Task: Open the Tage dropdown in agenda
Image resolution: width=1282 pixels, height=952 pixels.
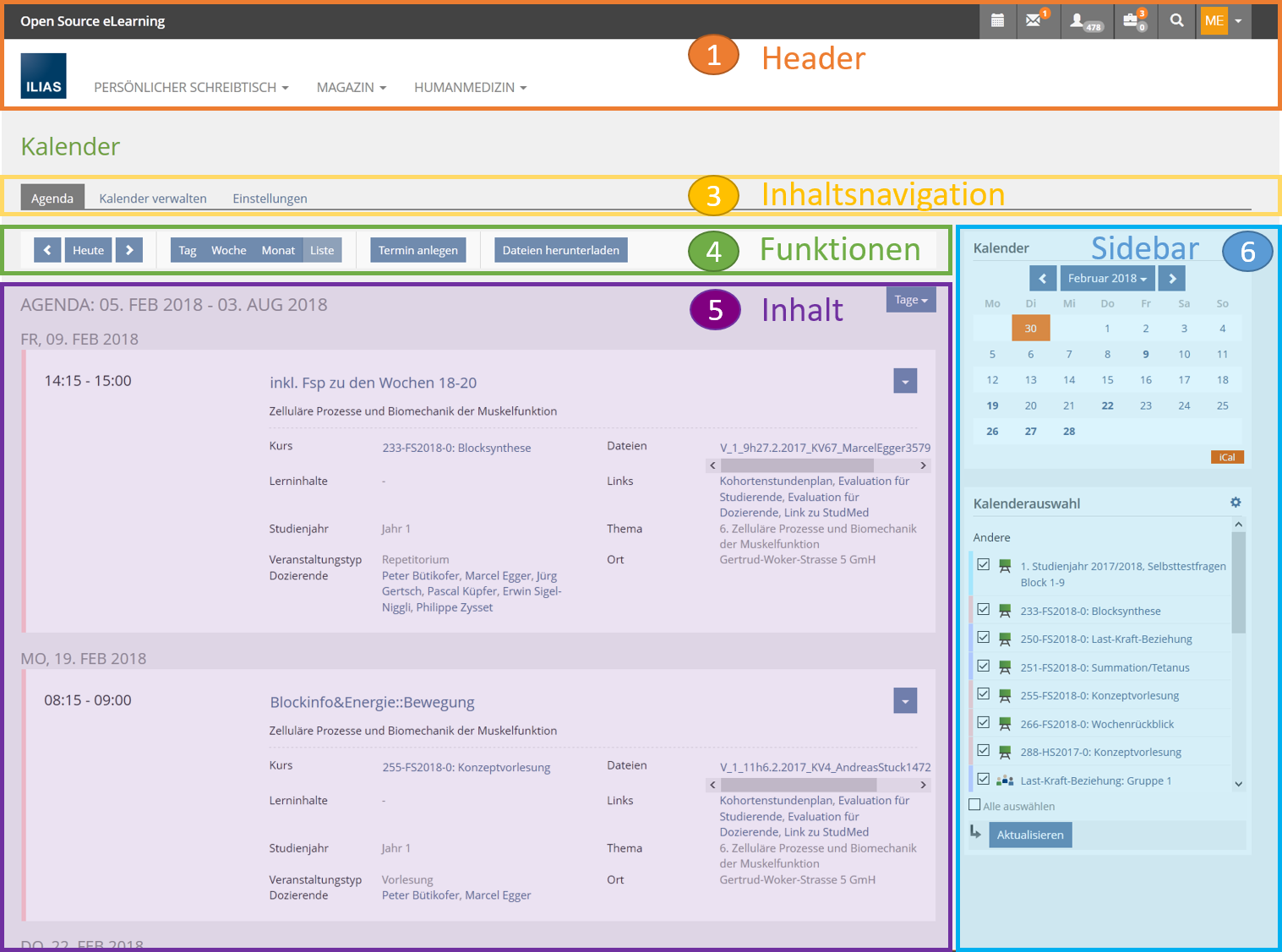Action: (x=911, y=300)
